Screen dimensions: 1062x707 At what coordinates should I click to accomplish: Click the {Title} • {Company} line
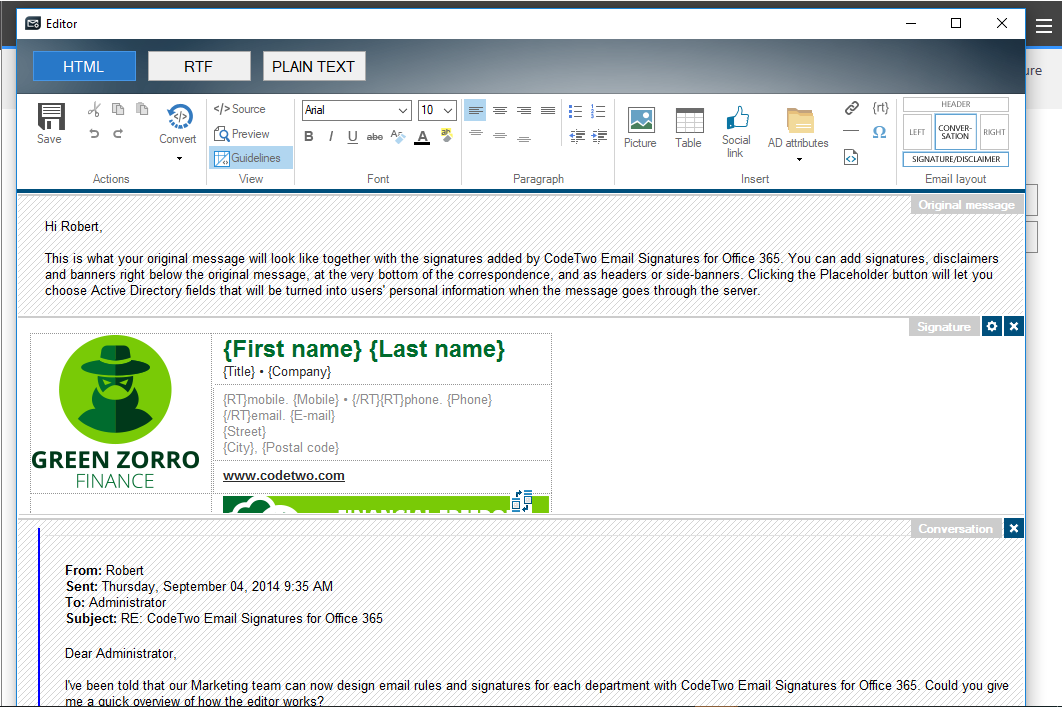[277, 372]
